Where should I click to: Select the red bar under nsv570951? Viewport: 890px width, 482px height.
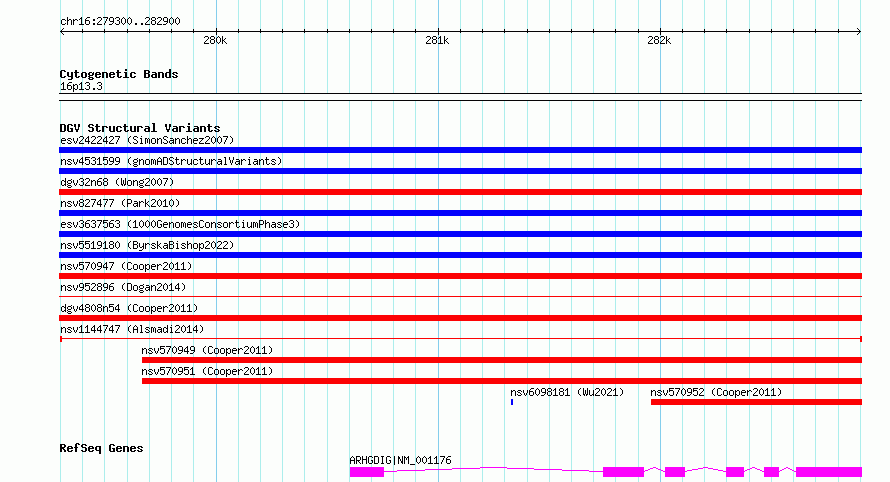(502, 381)
